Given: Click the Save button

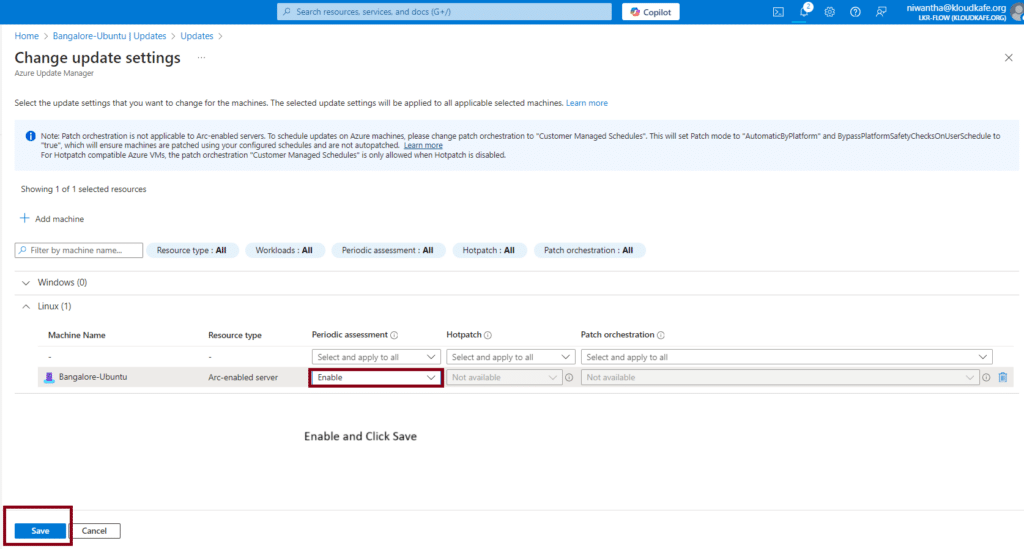Looking at the screenshot, I should coord(40,531).
